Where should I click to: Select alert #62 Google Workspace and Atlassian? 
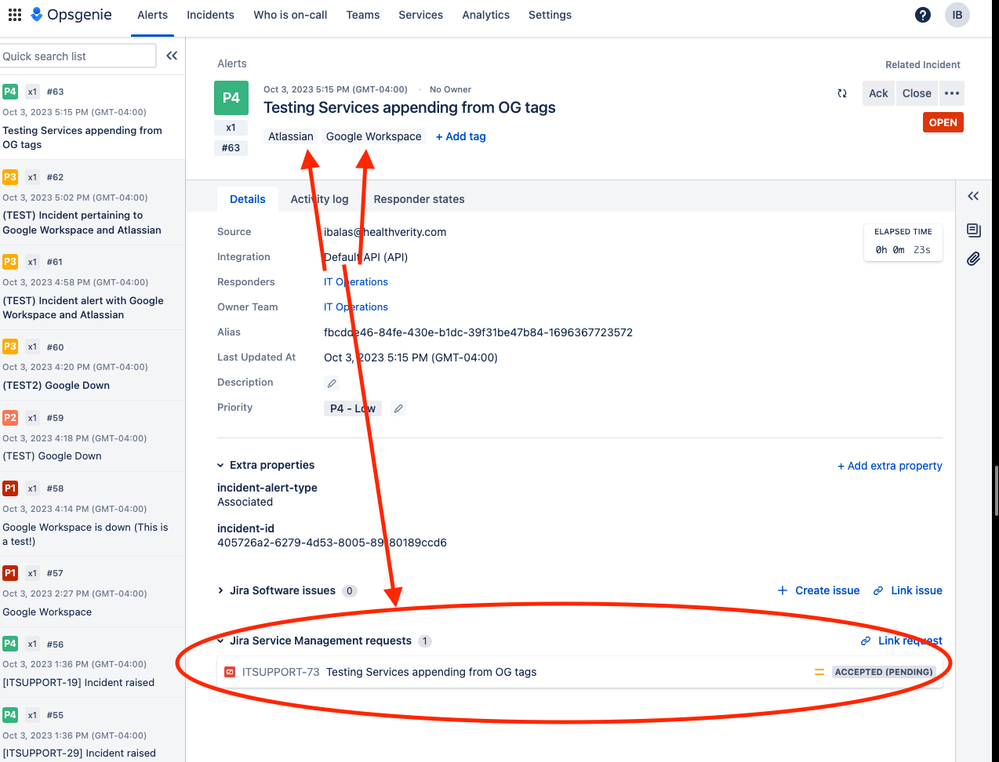coord(92,203)
